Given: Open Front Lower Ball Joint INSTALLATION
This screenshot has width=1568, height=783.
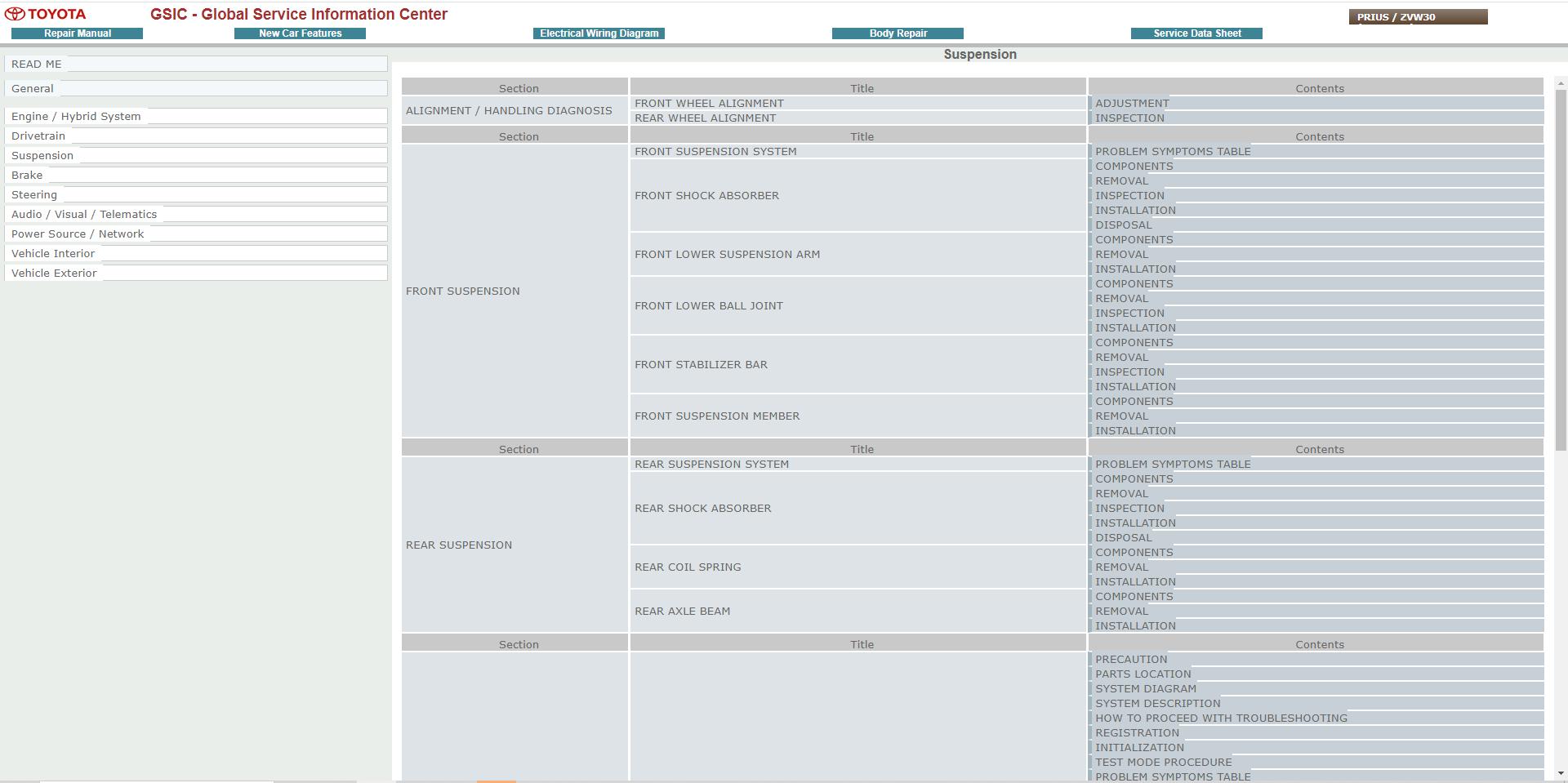Looking at the screenshot, I should [1135, 327].
